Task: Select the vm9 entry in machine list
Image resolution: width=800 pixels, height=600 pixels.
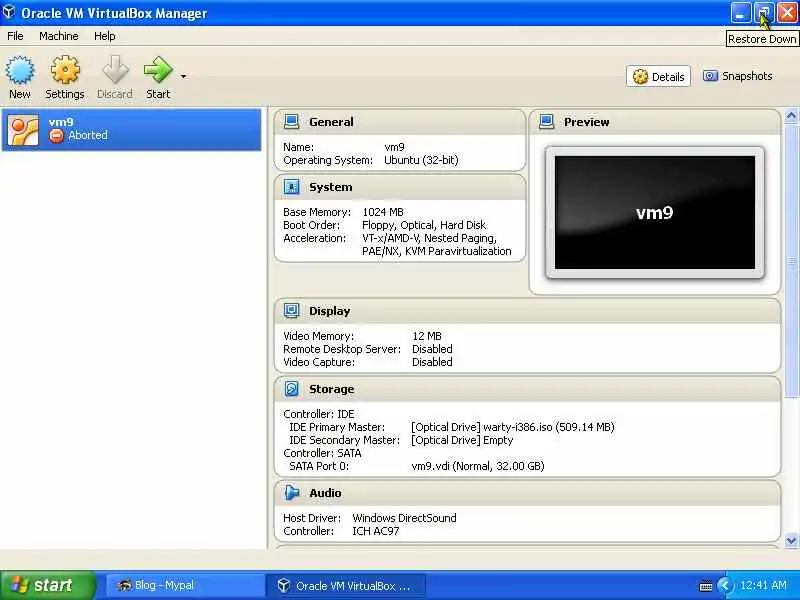Action: pos(132,130)
